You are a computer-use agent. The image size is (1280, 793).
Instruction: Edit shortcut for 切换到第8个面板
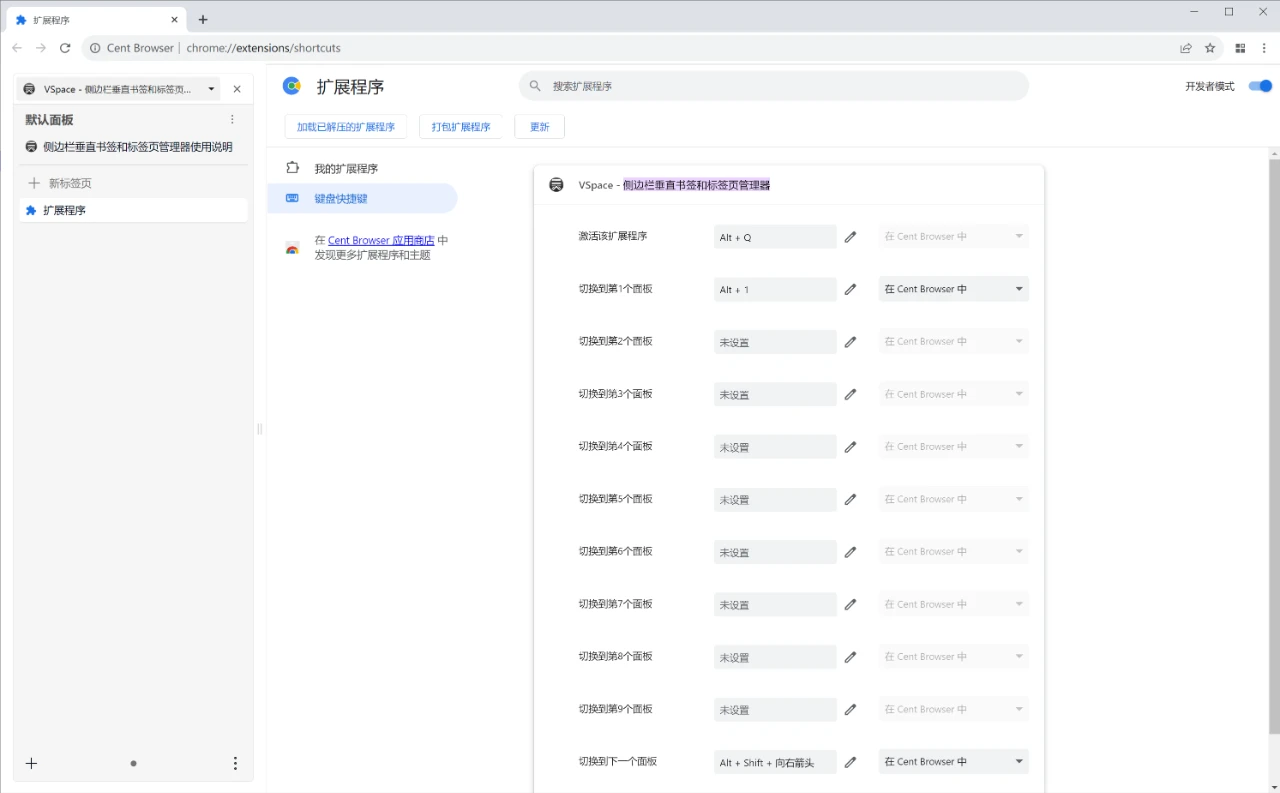coord(850,657)
